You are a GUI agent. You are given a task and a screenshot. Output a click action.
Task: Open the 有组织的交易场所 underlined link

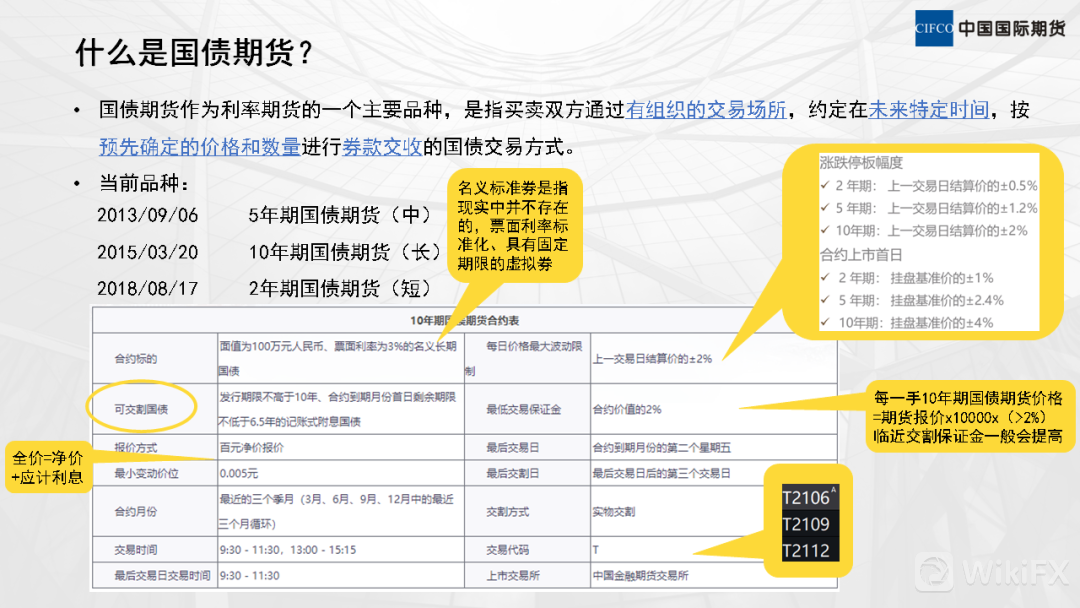tap(706, 110)
